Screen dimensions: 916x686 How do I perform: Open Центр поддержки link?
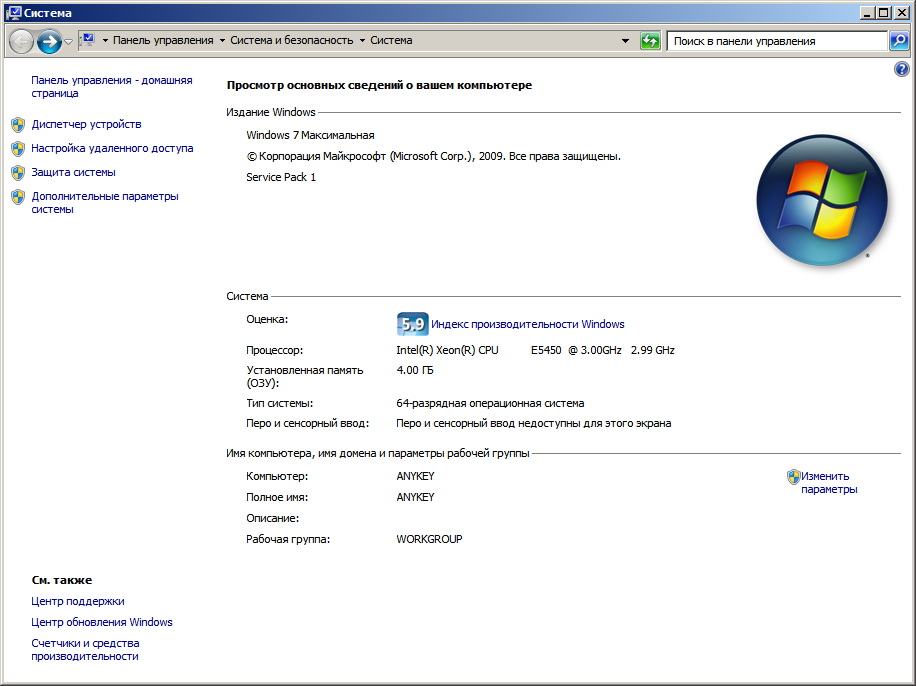click(x=78, y=601)
